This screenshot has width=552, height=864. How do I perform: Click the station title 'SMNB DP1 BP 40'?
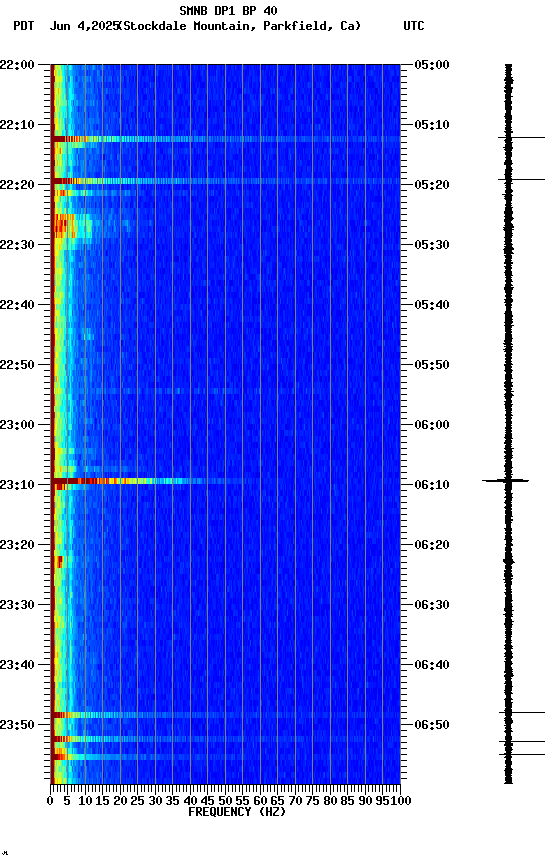point(228,10)
